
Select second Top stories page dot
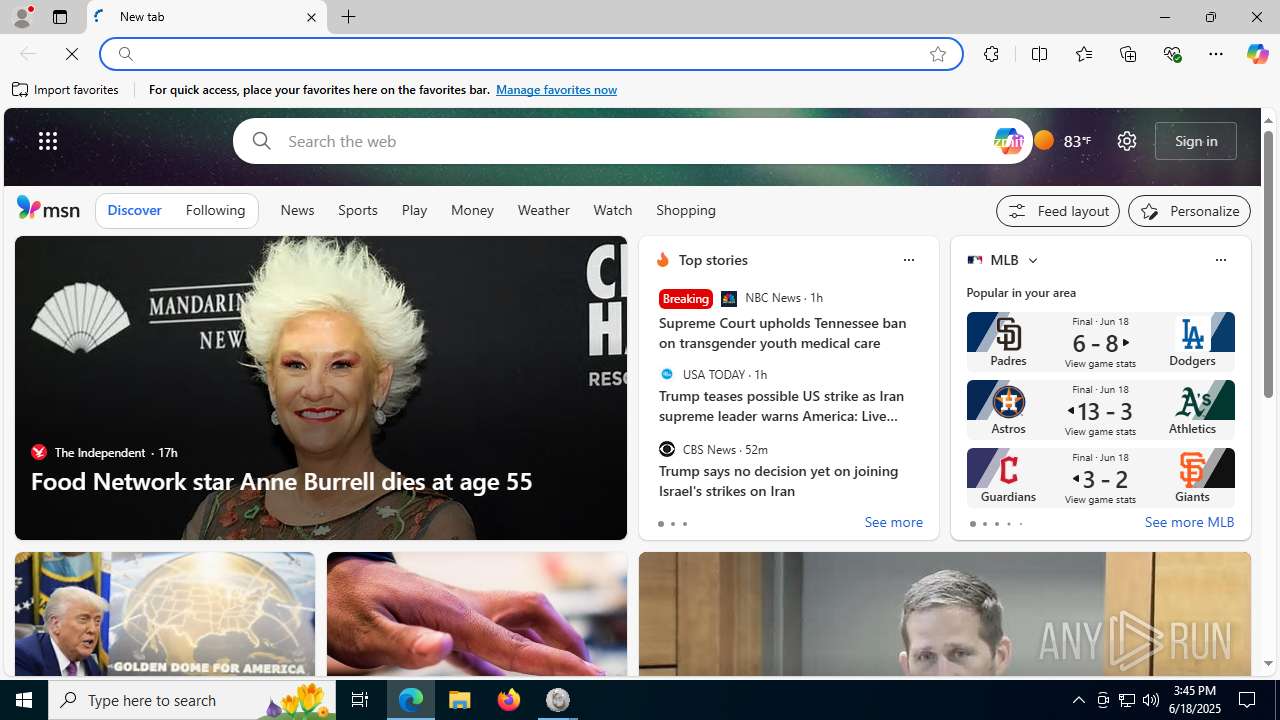672,524
